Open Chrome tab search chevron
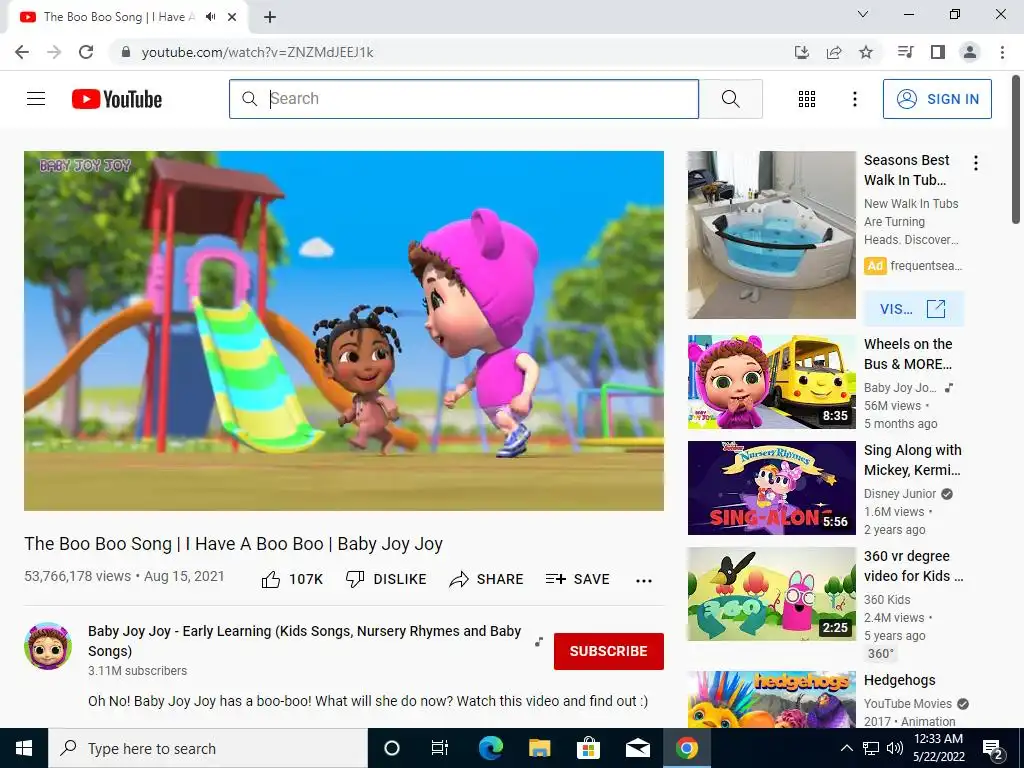1024x768 pixels. point(863,14)
